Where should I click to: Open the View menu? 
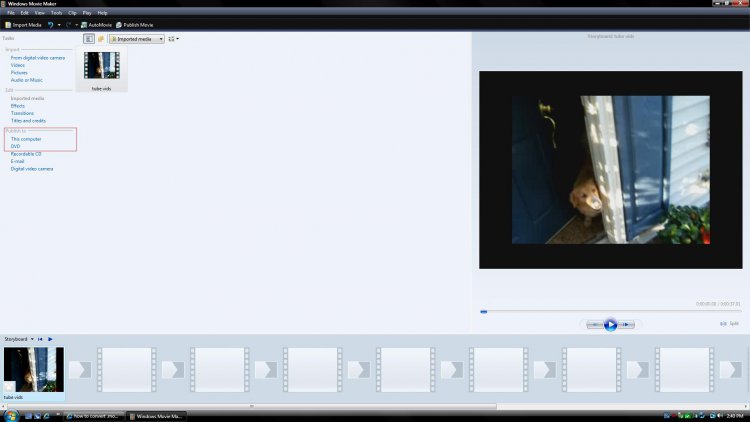pyautogui.click(x=40, y=13)
